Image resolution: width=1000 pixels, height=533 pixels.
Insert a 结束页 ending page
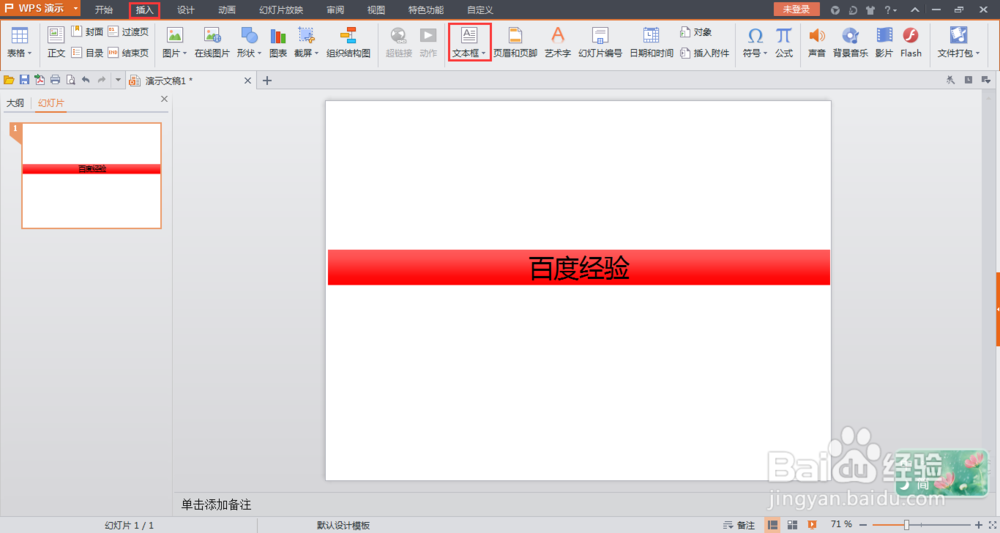128,53
